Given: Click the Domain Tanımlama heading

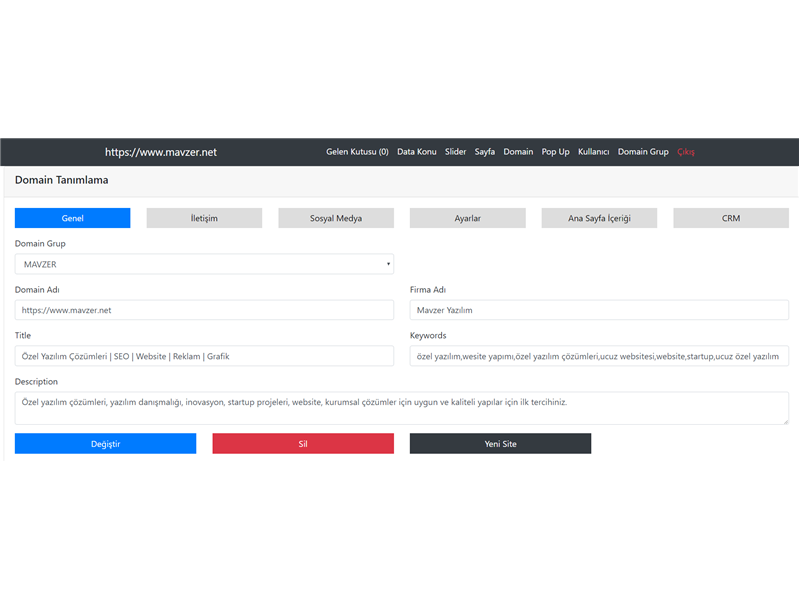Looking at the screenshot, I should [61, 180].
